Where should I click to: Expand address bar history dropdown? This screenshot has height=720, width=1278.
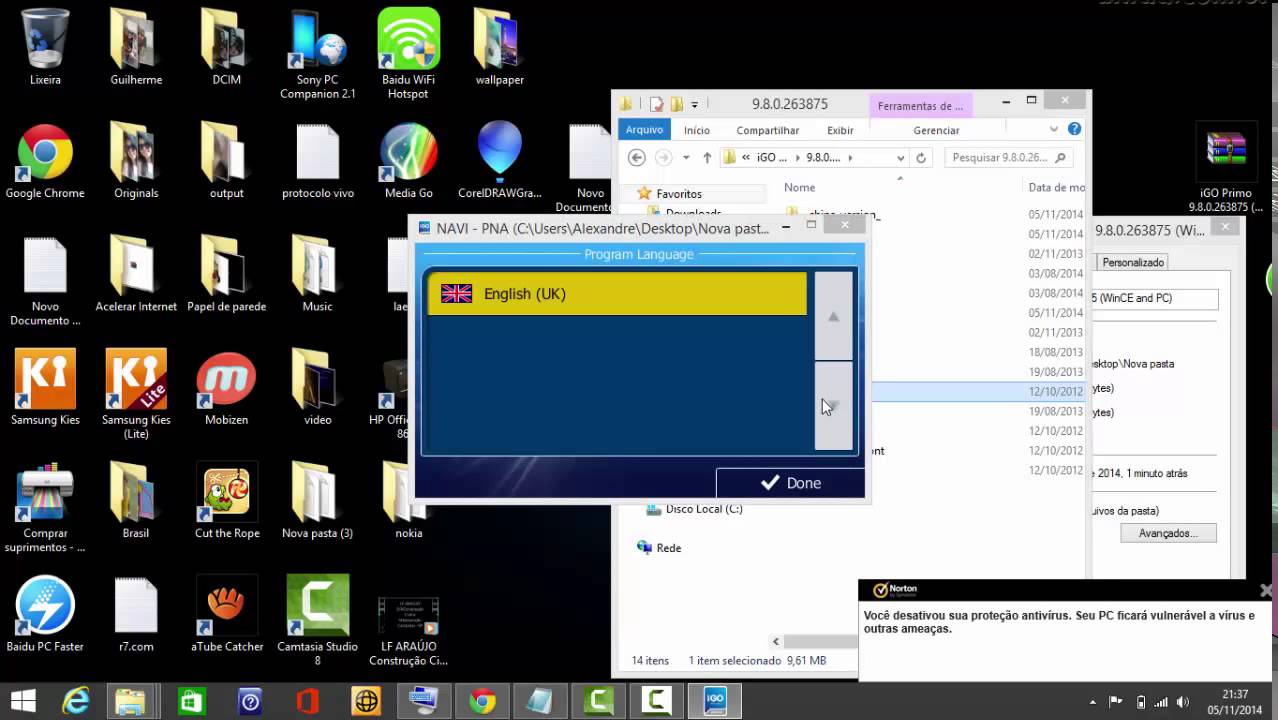pyautogui.click(x=900, y=157)
